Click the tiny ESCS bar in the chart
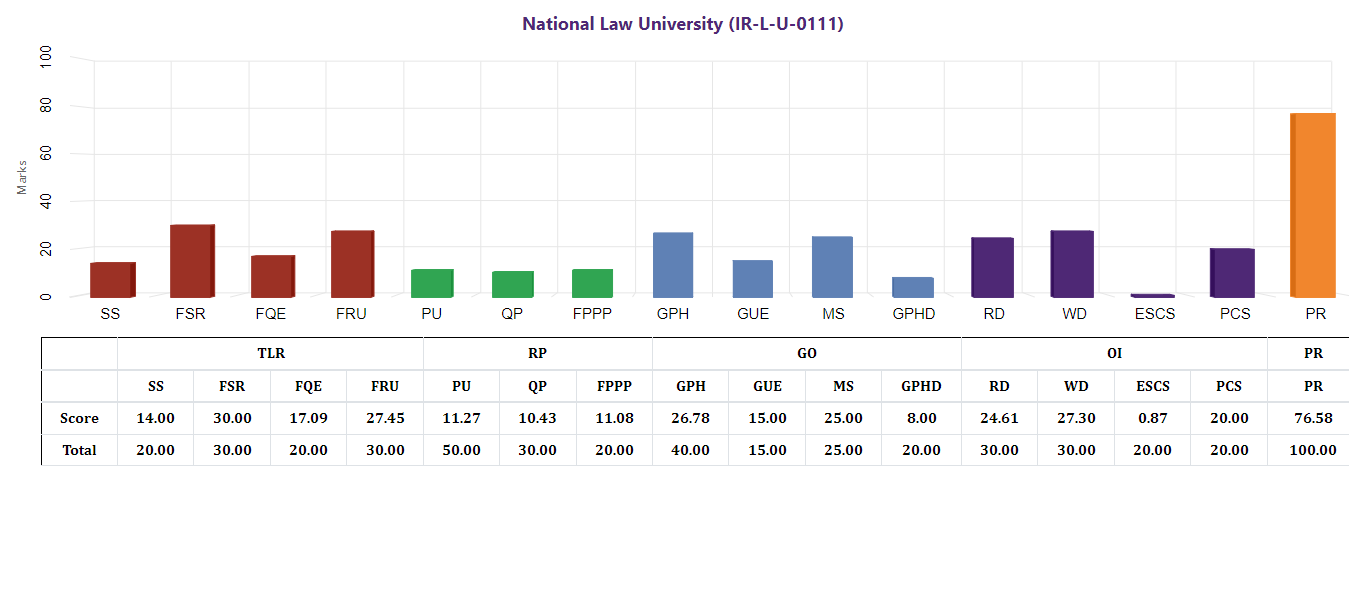 (x=1152, y=295)
